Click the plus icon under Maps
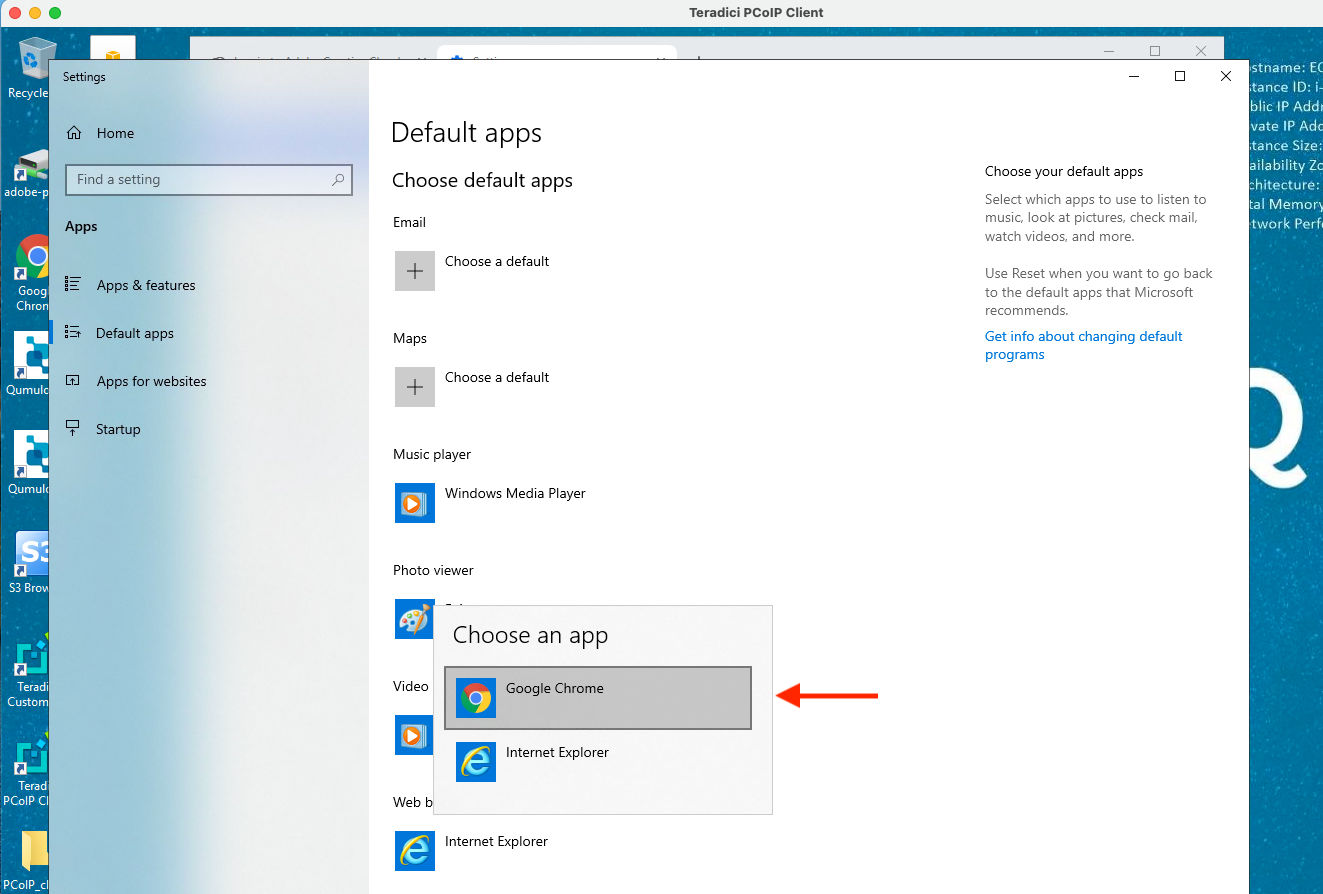This screenshot has height=894, width=1323. (x=415, y=387)
